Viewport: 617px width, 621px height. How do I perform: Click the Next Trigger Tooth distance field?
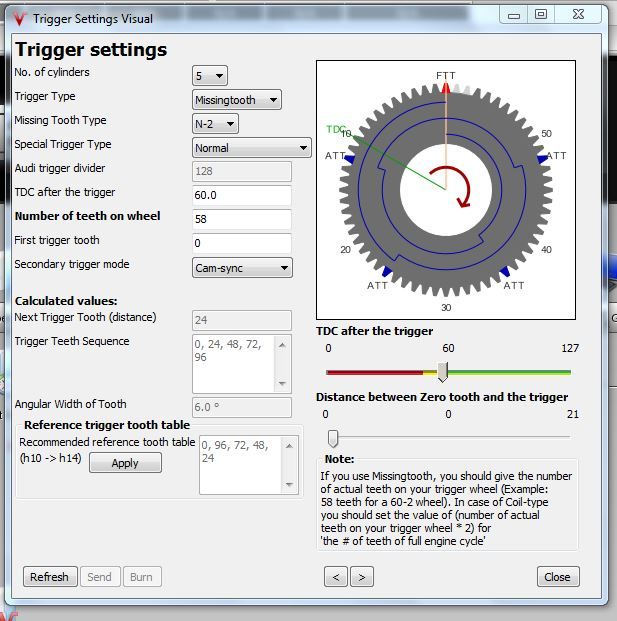pyautogui.click(x=242, y=320)
